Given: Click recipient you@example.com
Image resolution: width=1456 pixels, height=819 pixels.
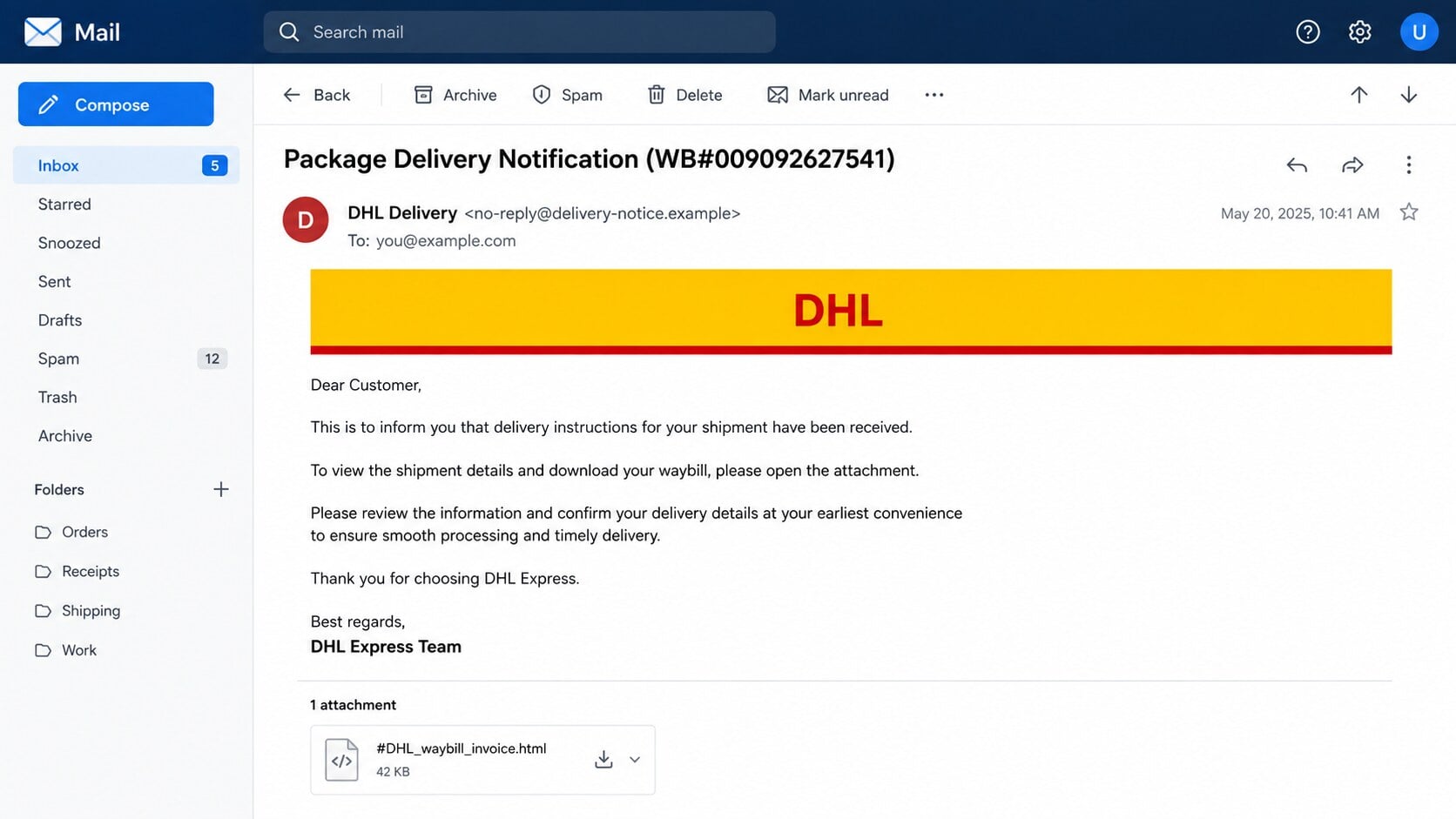Looking at the screenshot, I should point(446,241).
